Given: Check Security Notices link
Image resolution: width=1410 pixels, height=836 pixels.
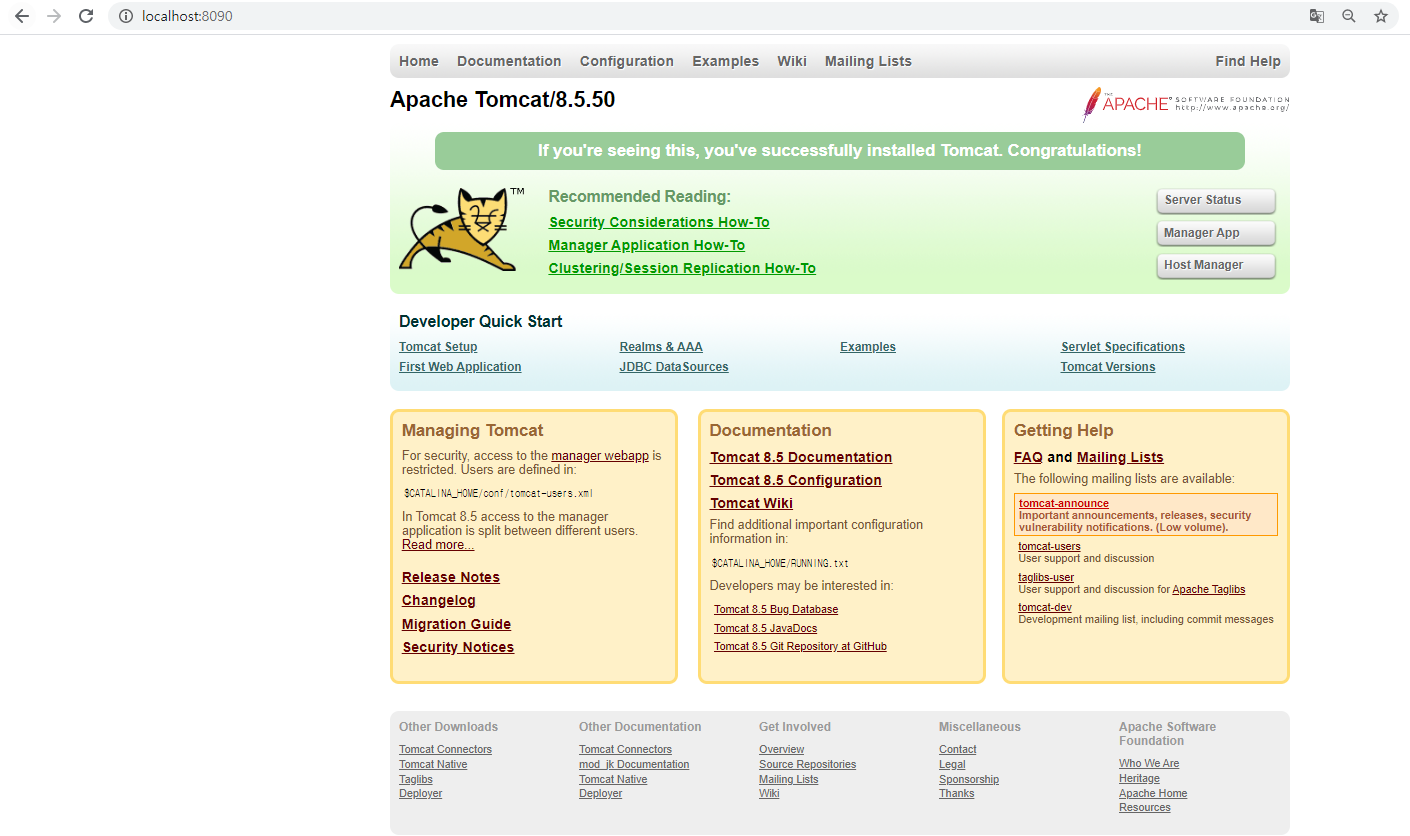Looking at the screenshot, I should pos(458,647).
